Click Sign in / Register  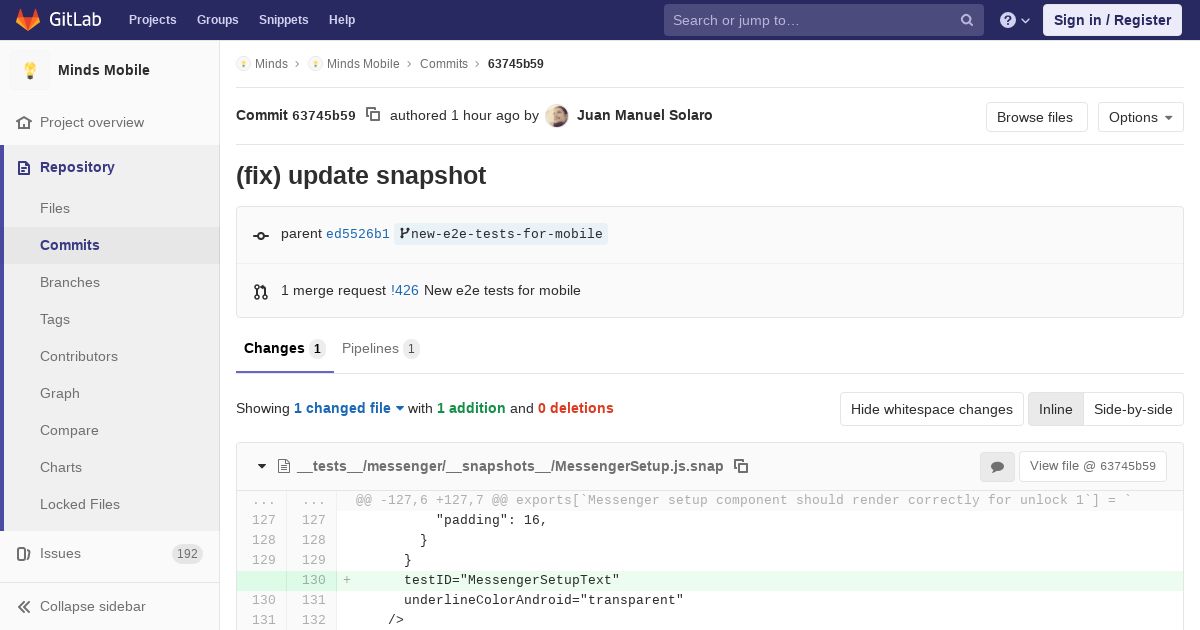pyautogui.click(x=1112, y=20)
